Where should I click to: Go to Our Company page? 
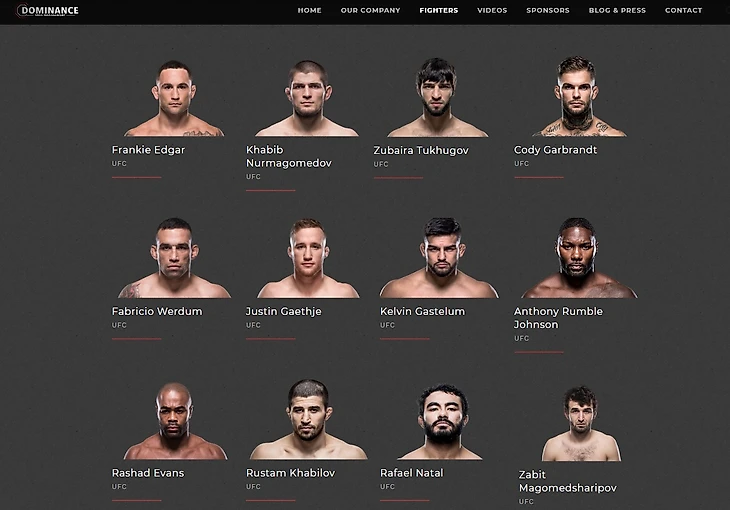pyautogui.click(x=370, y=10)
